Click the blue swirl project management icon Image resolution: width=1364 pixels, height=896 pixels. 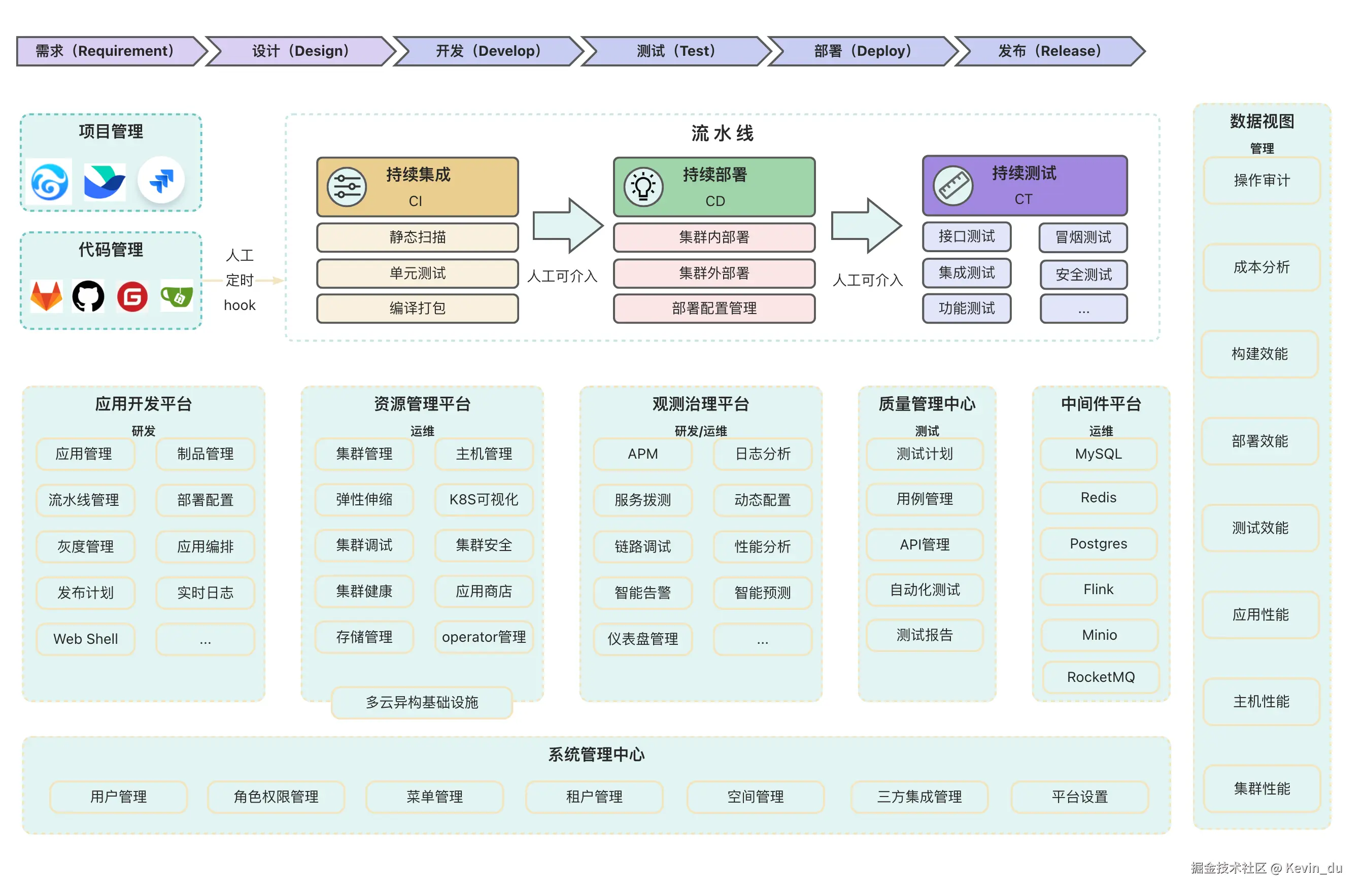click(50, 182)
